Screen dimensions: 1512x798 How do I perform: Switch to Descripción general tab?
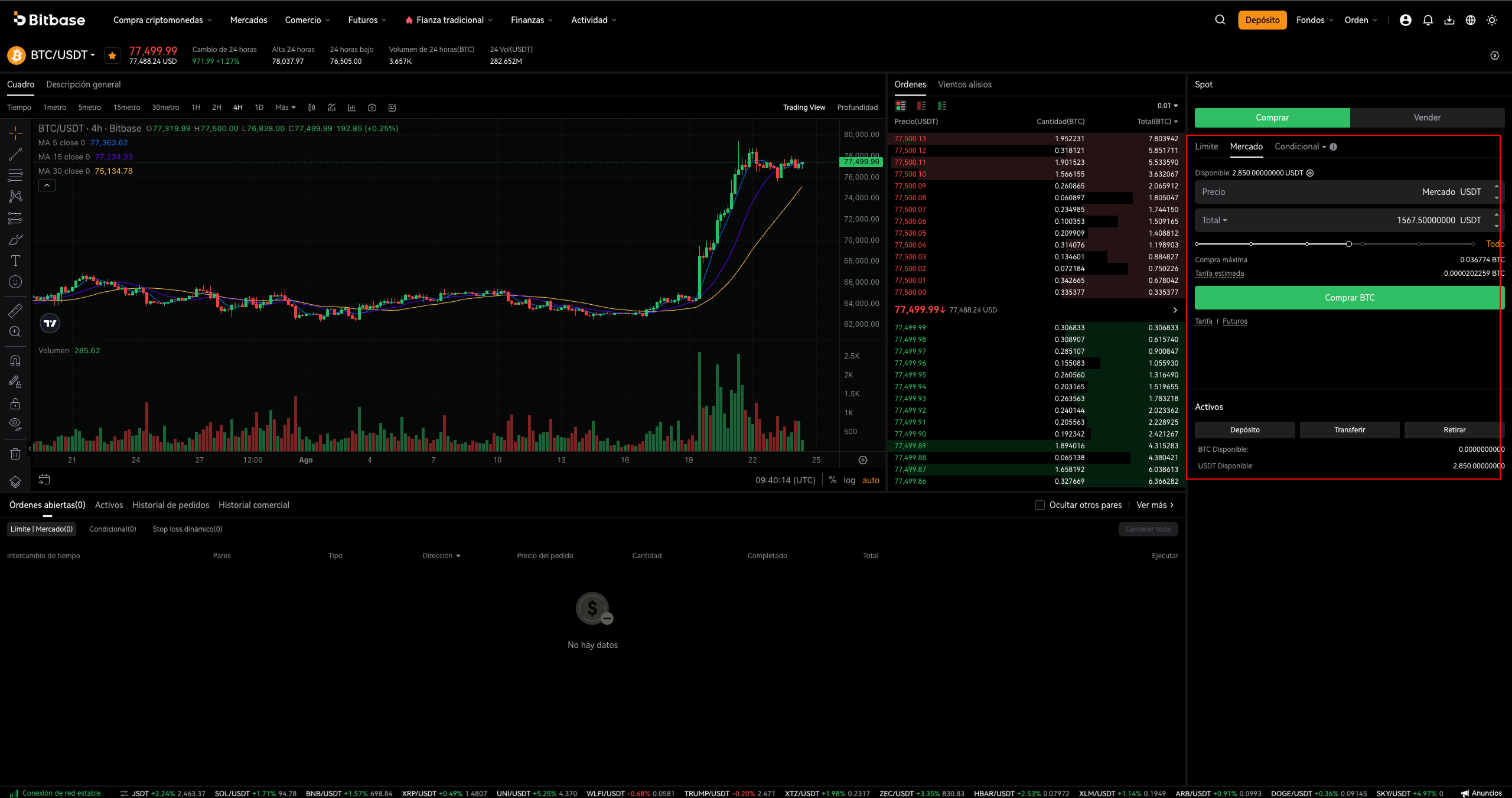(83, 84)
